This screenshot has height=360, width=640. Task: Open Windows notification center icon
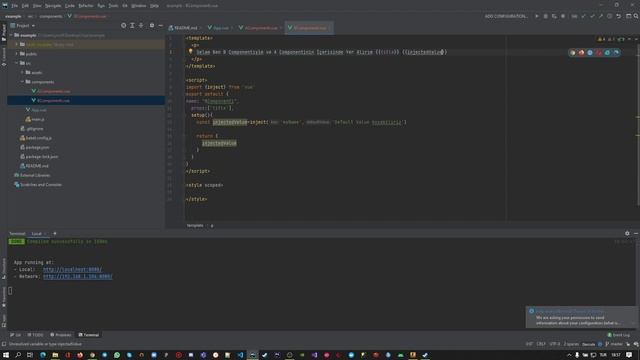point(629,355)
